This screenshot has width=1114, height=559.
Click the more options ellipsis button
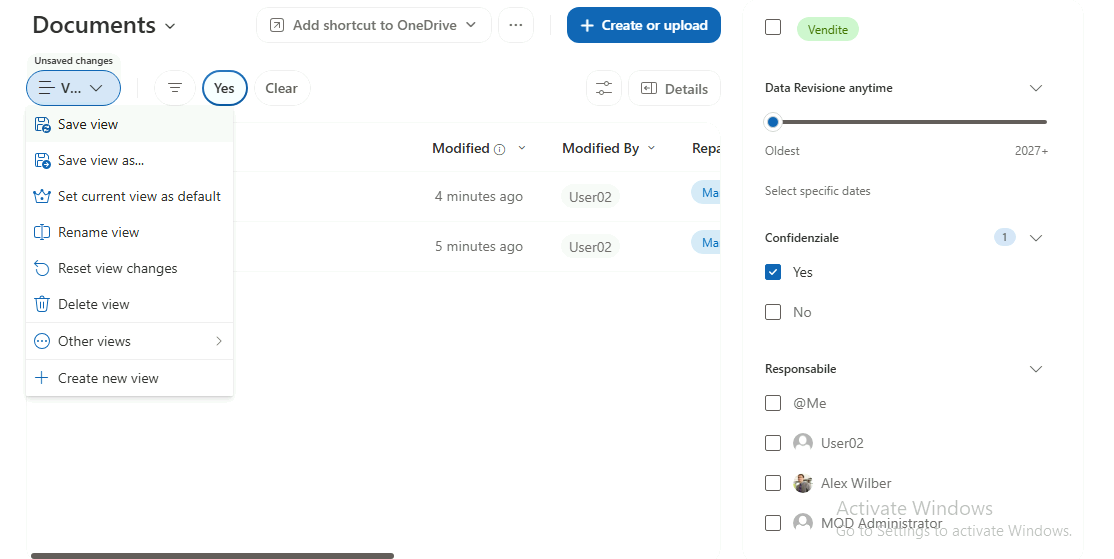pos(516,25)
